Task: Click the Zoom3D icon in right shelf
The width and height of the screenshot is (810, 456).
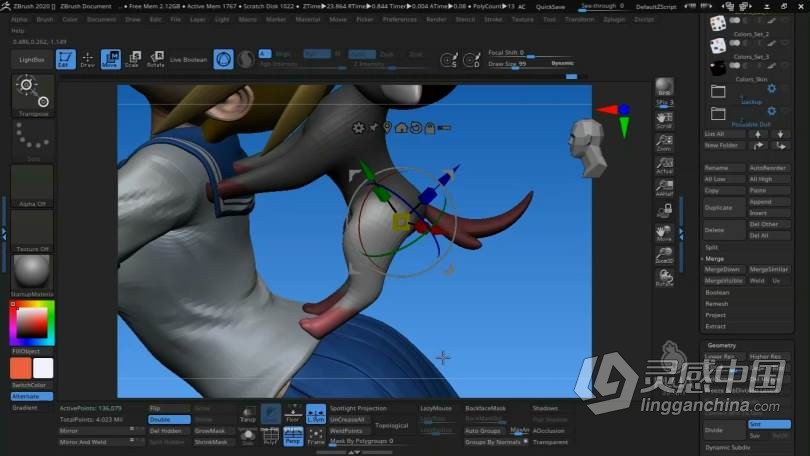Action: coord(664,256)
